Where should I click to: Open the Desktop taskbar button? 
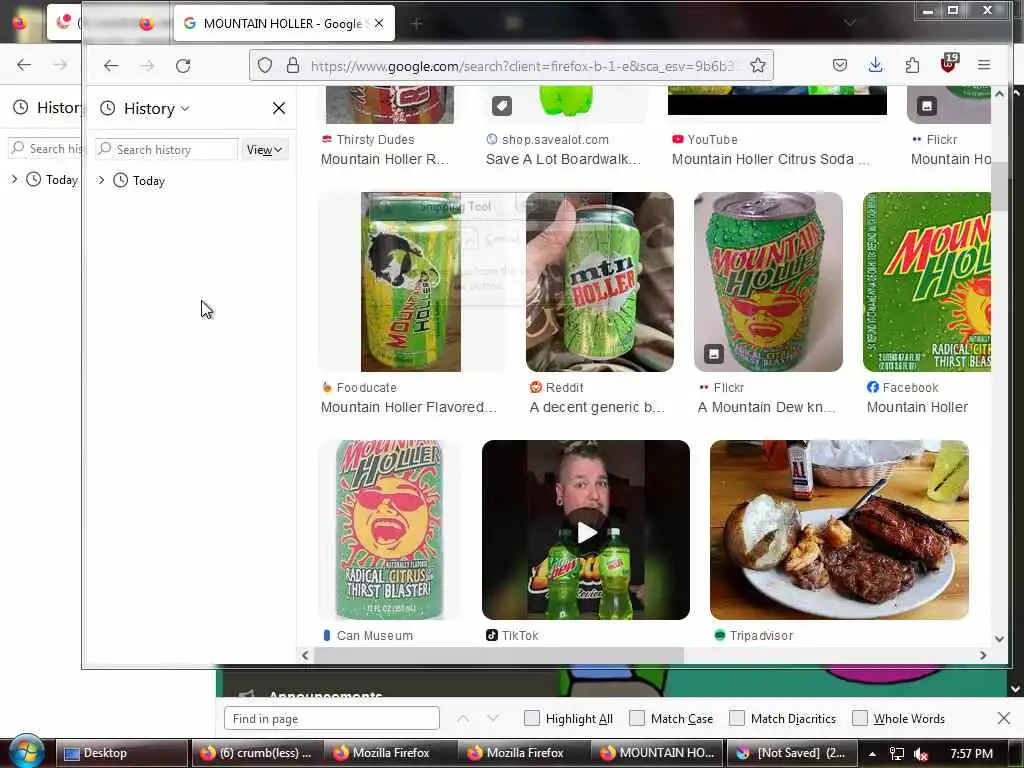(x=121, y=753)
